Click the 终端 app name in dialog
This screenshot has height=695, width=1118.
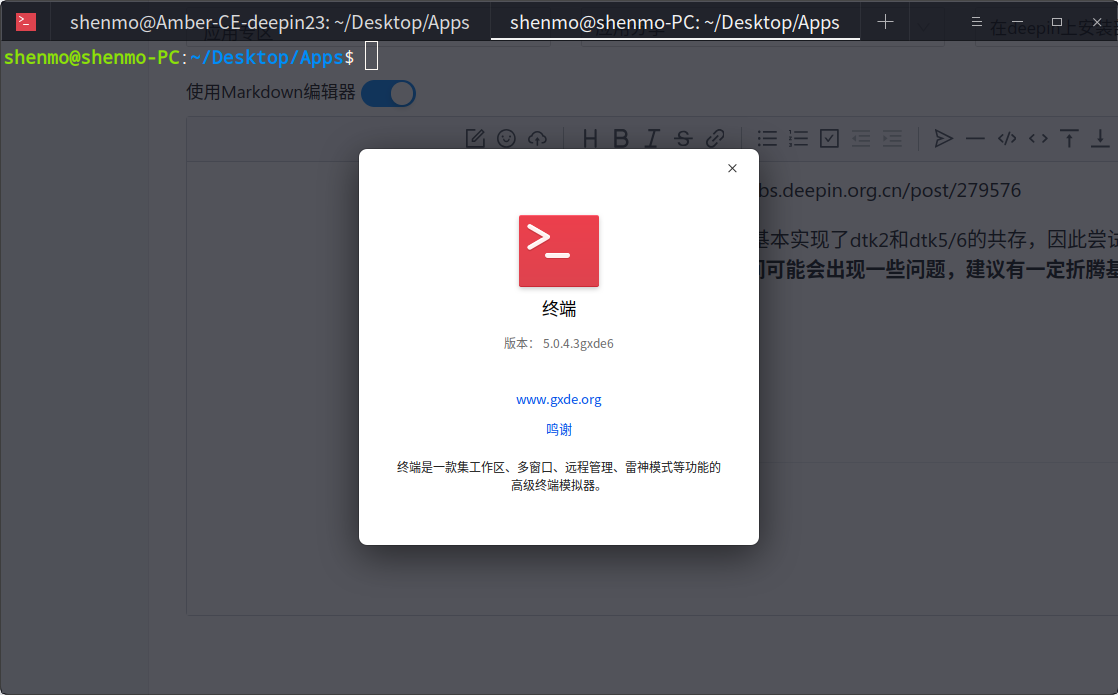[558, 309]
